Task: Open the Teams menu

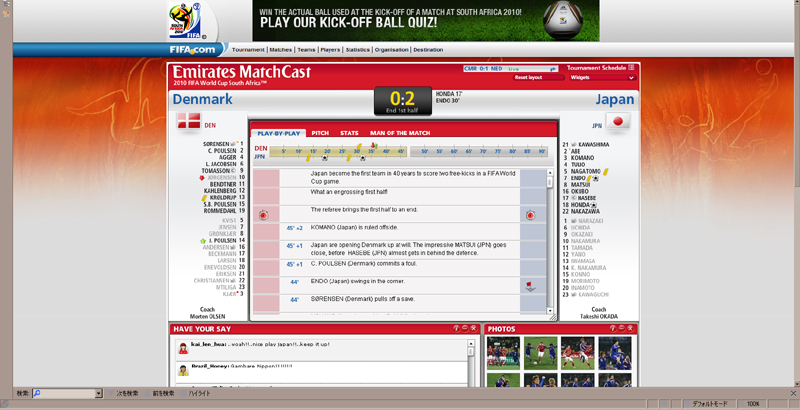Action: click(306, 49)
